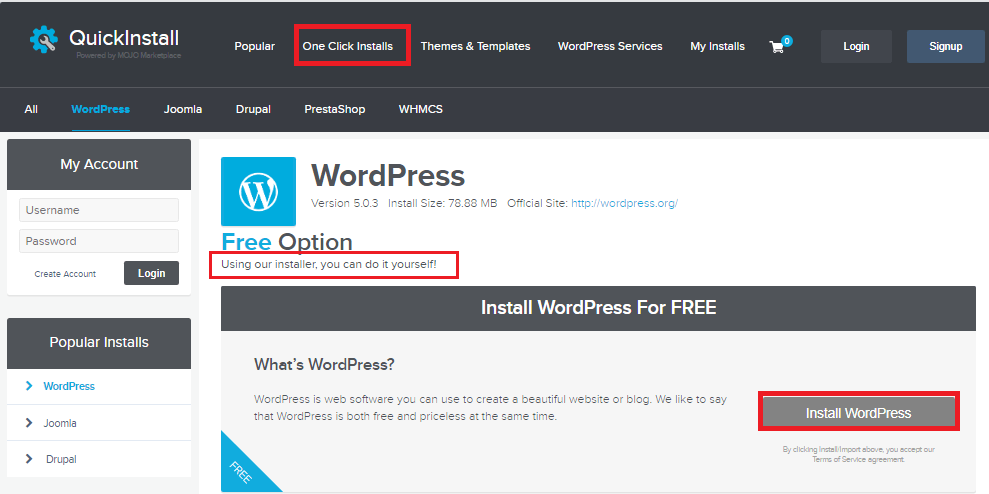Viewport: 989px width, 494px height.
Task: Click the blue FREE corner ribbon
Action: (x=242, y=469)
